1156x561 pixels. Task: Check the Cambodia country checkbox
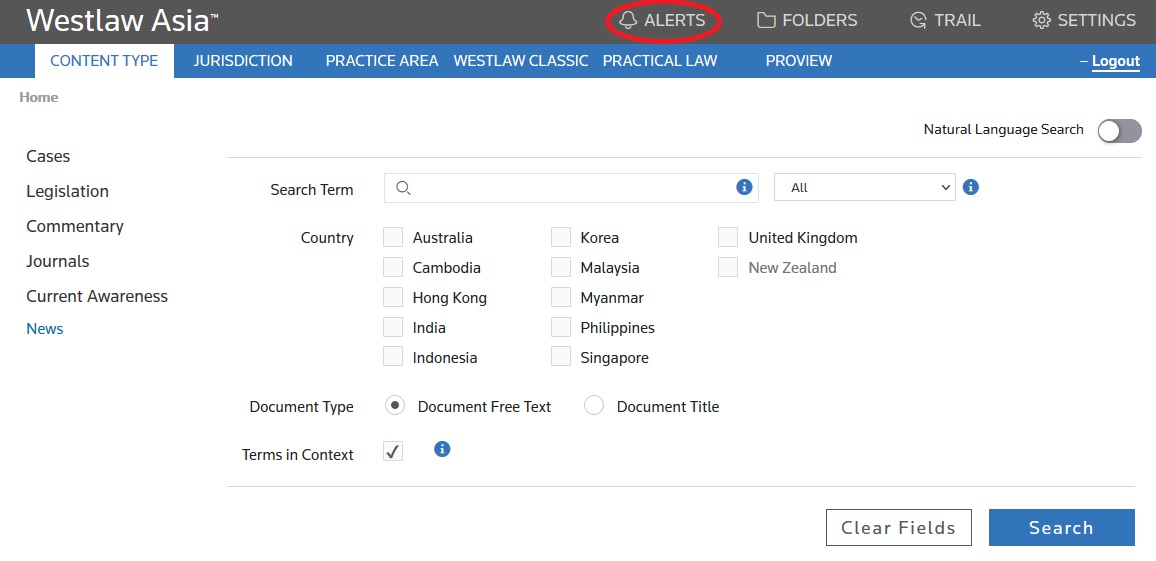pyautogui.click(x=393, y=267)
